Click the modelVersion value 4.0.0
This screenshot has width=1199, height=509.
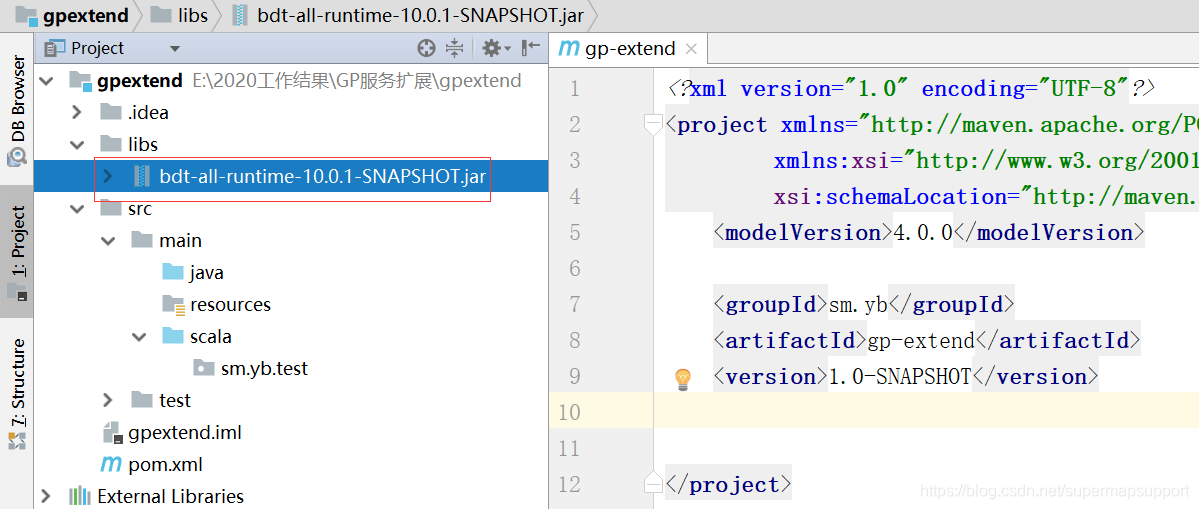[x=923, y=232]
